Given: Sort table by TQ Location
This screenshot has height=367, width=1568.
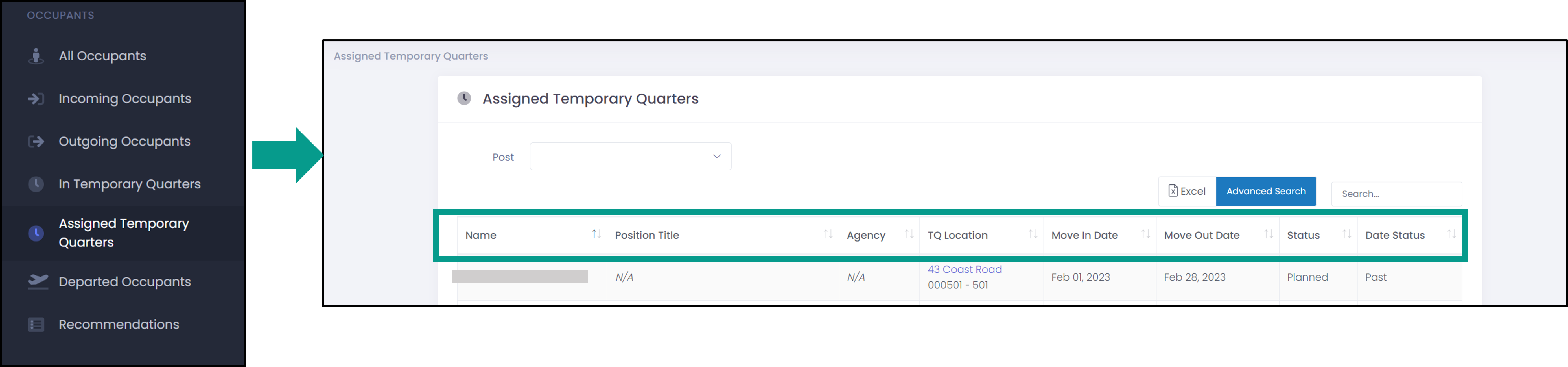Looking at the screenshot, I should click(1032, 235).
